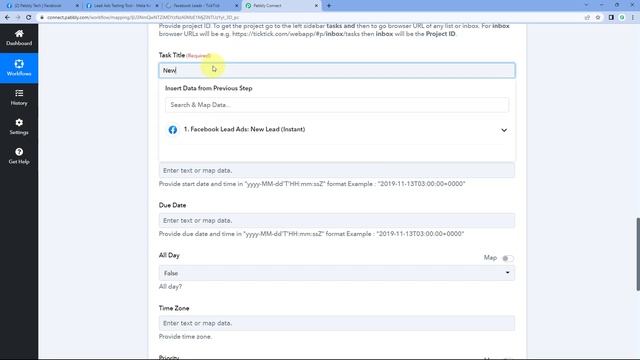Click into the Task Title field
The image size is (640, 360).
(x=337, y=70)
